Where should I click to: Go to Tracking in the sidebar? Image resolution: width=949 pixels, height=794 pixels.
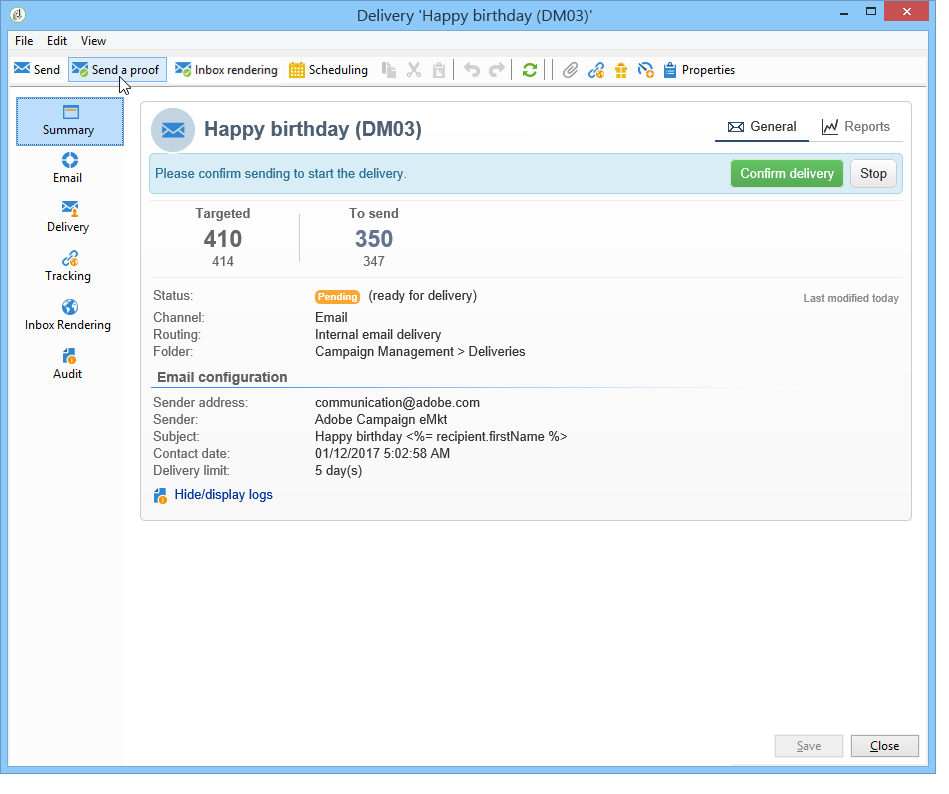coord(68,266)
